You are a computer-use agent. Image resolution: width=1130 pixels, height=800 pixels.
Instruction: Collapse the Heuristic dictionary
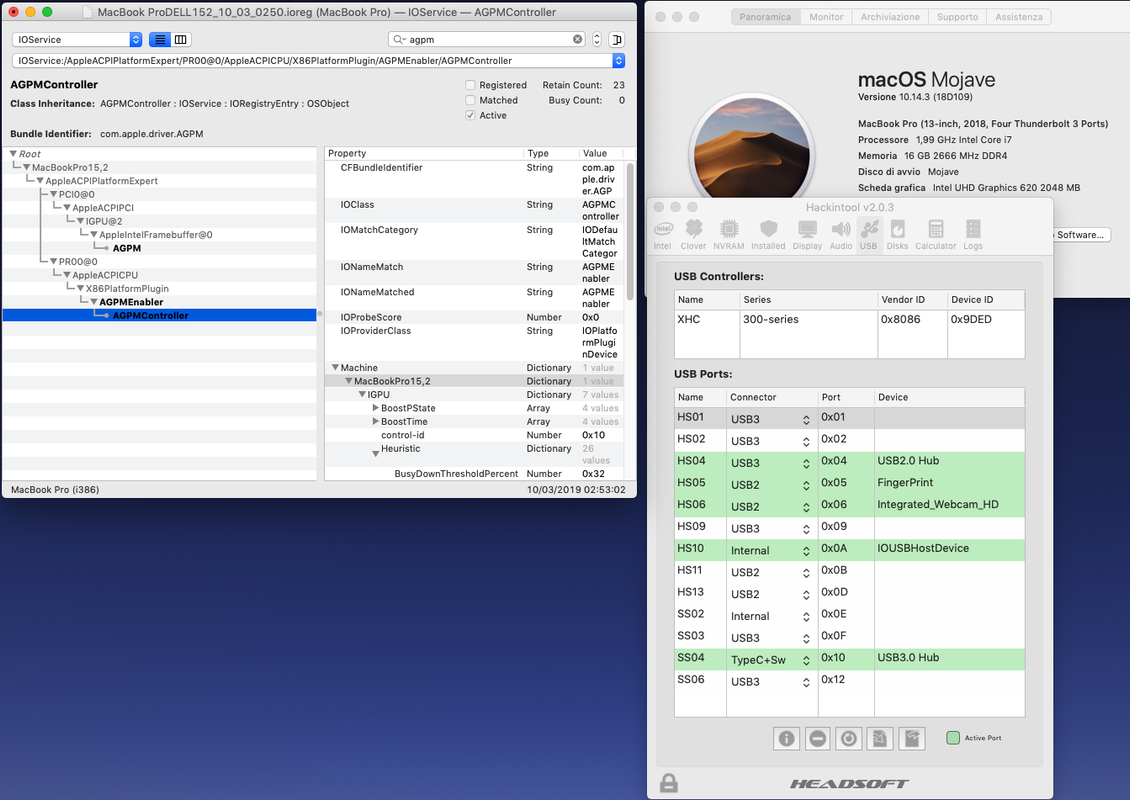coord(375,453)
